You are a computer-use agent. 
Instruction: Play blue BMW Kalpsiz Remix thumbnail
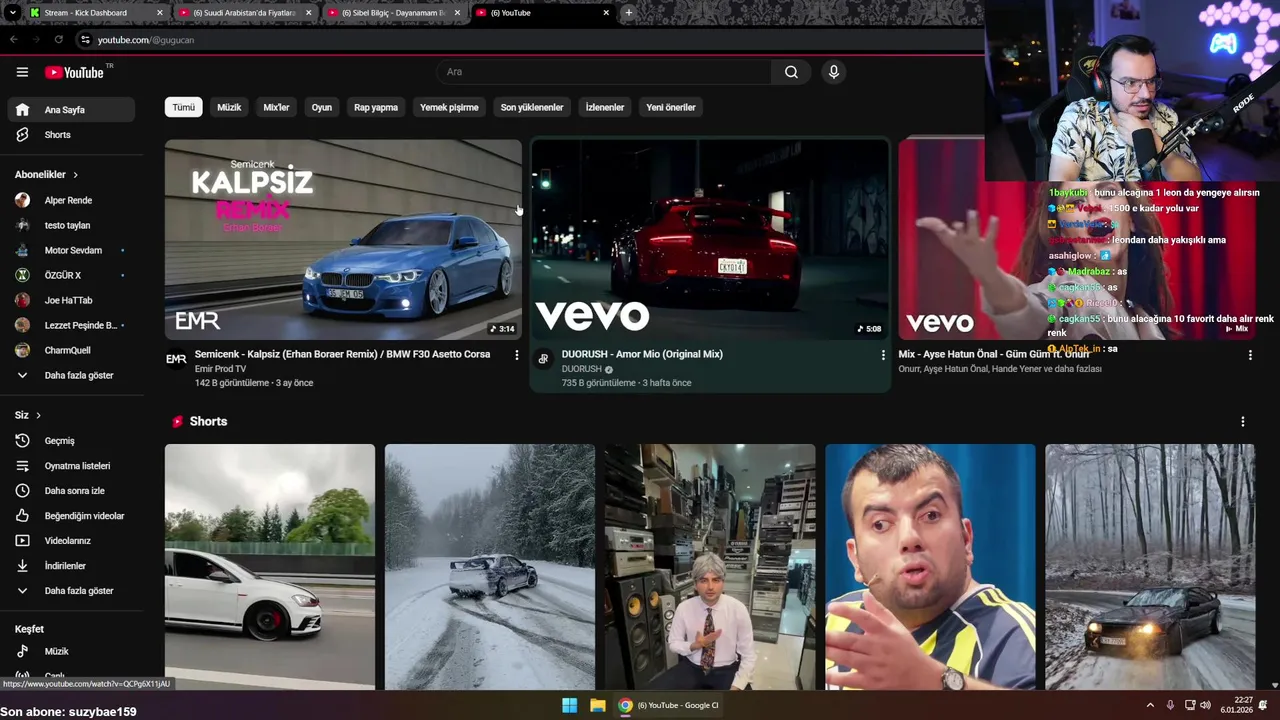point(343,240)
